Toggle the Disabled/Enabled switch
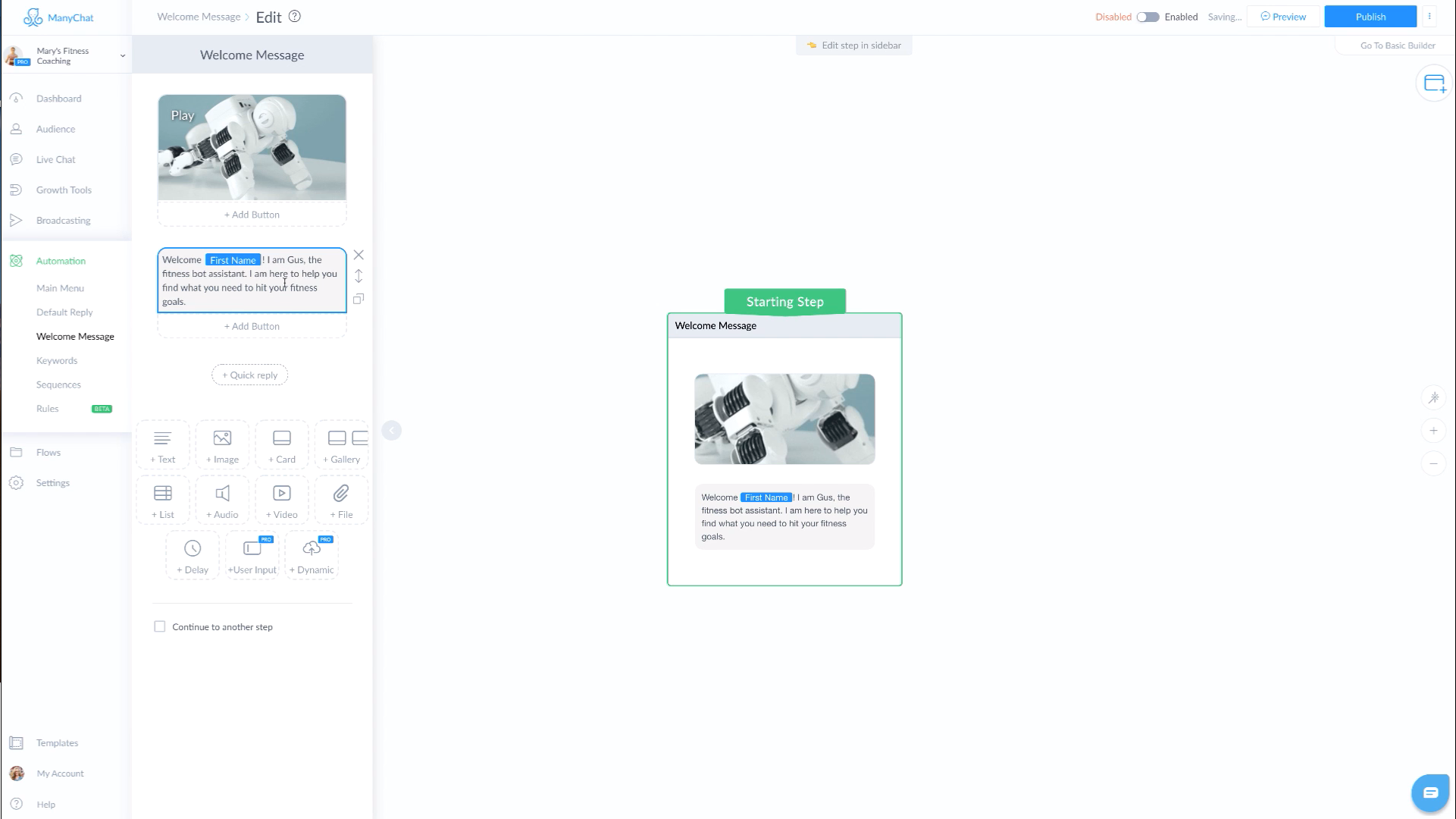This screenshot has height=819, width=1456. coord(1148,17)
